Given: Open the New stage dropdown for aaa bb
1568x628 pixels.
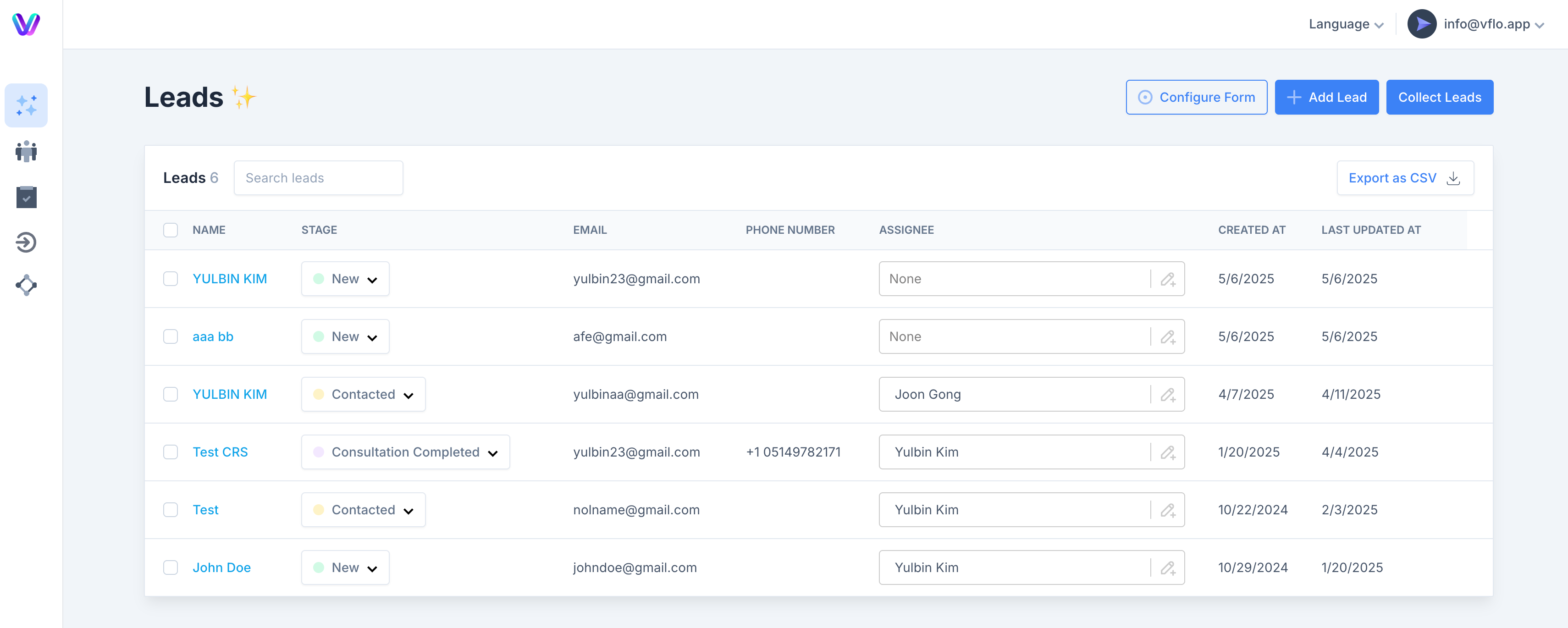Looking at the screenshot, I should pyautogui.click(x=345, y=336).
